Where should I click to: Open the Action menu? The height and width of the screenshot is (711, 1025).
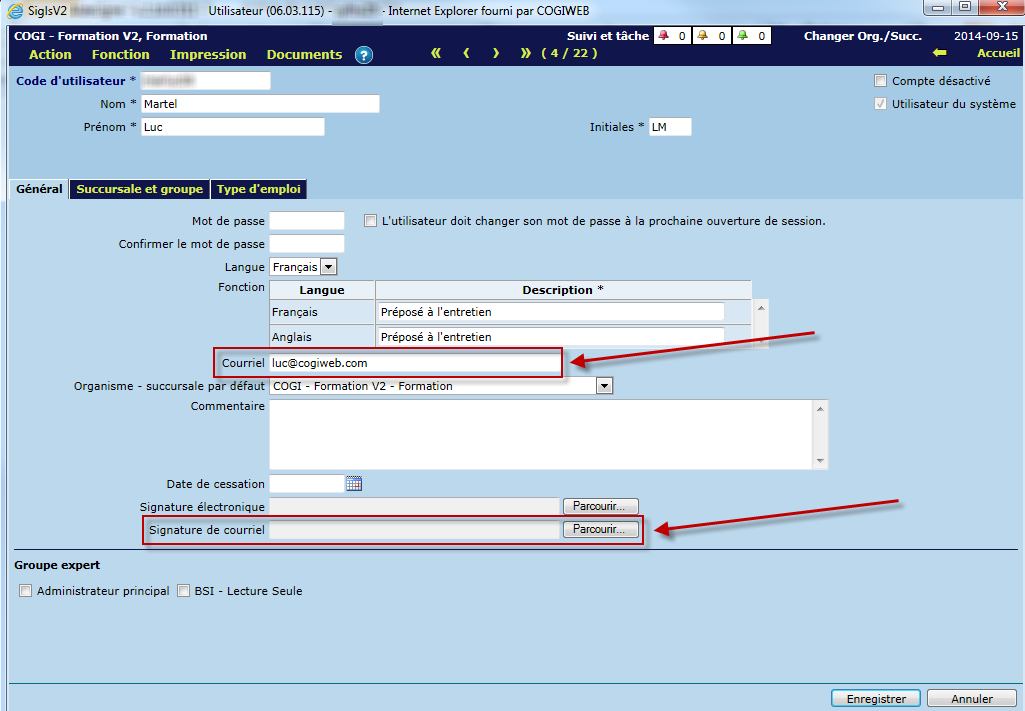[x=50, y=55]
